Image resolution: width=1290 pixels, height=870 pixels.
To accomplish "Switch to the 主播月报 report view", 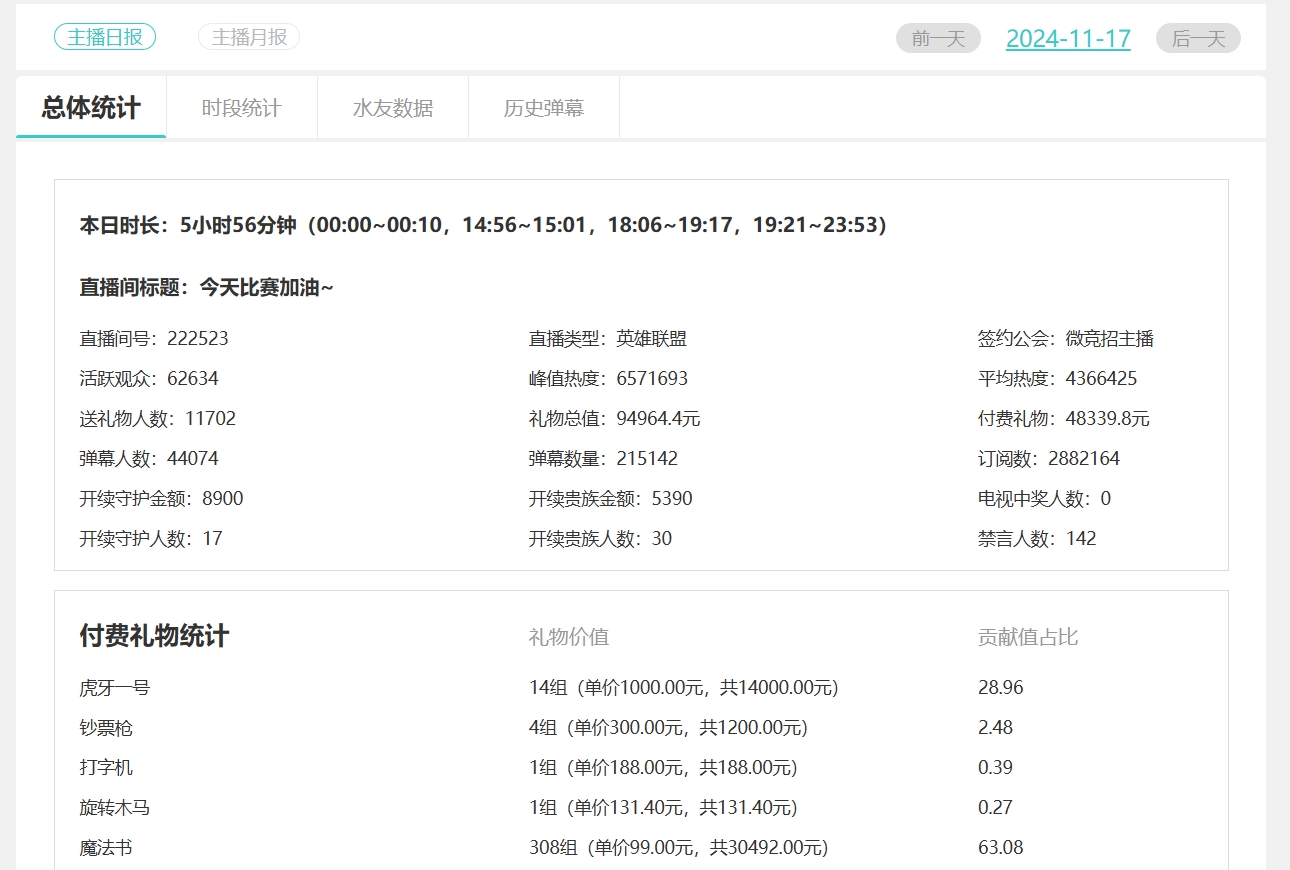I will tap(248, 36).
